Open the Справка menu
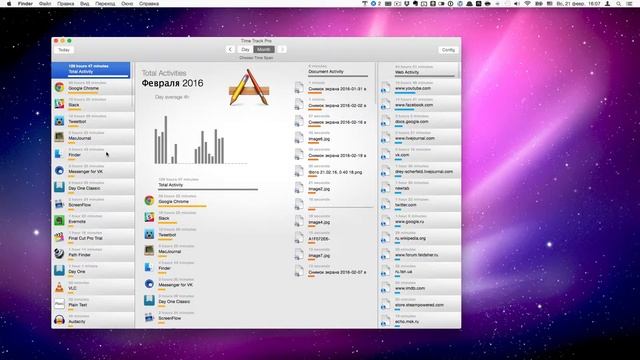The image size is (640, 360). (x=149, y=4)
